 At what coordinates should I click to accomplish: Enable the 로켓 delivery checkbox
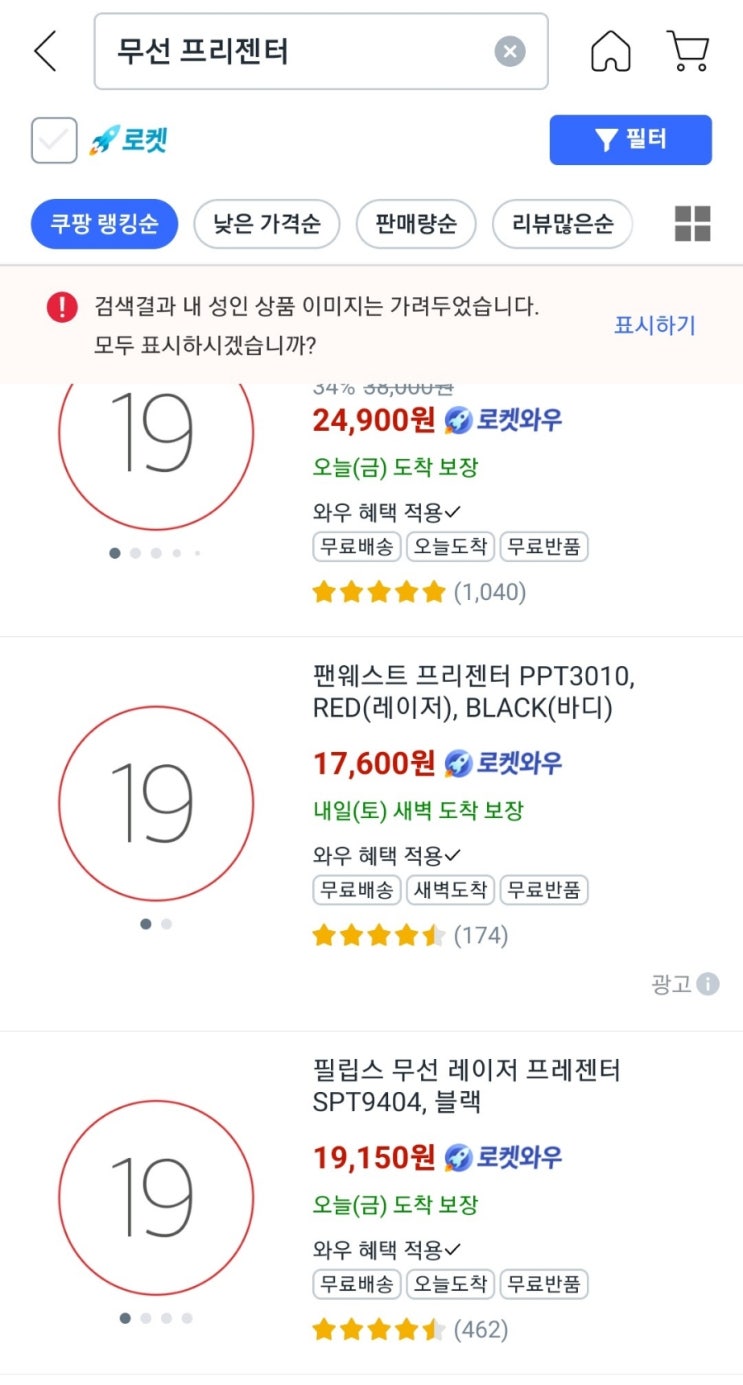(x=54, y=140)
